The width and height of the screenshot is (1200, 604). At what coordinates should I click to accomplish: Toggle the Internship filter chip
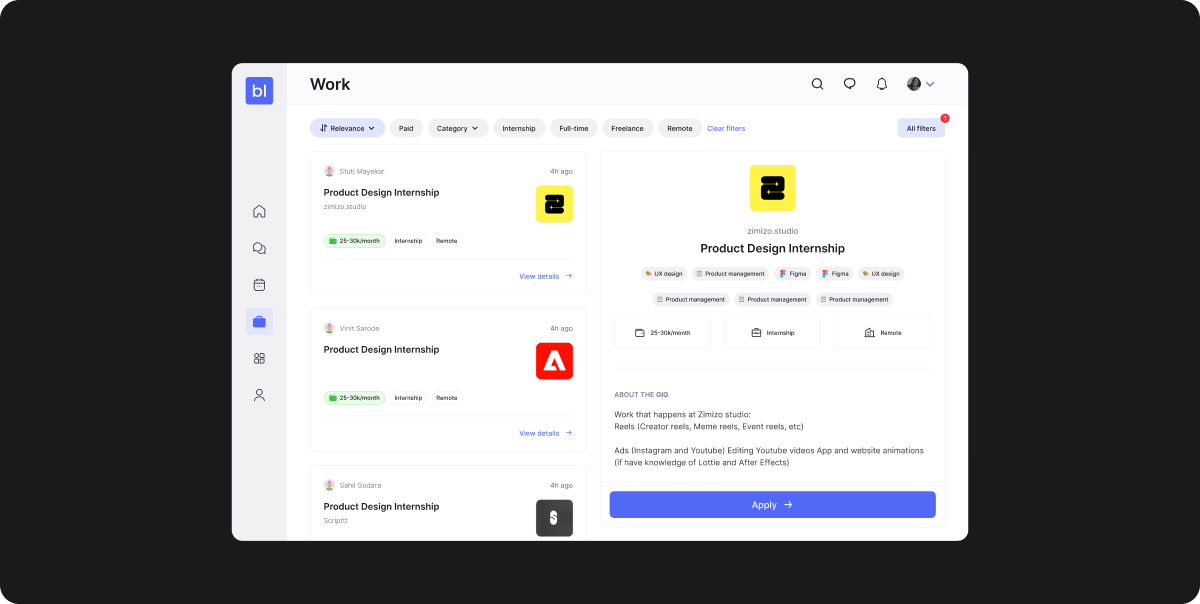[x=519, y=128]
